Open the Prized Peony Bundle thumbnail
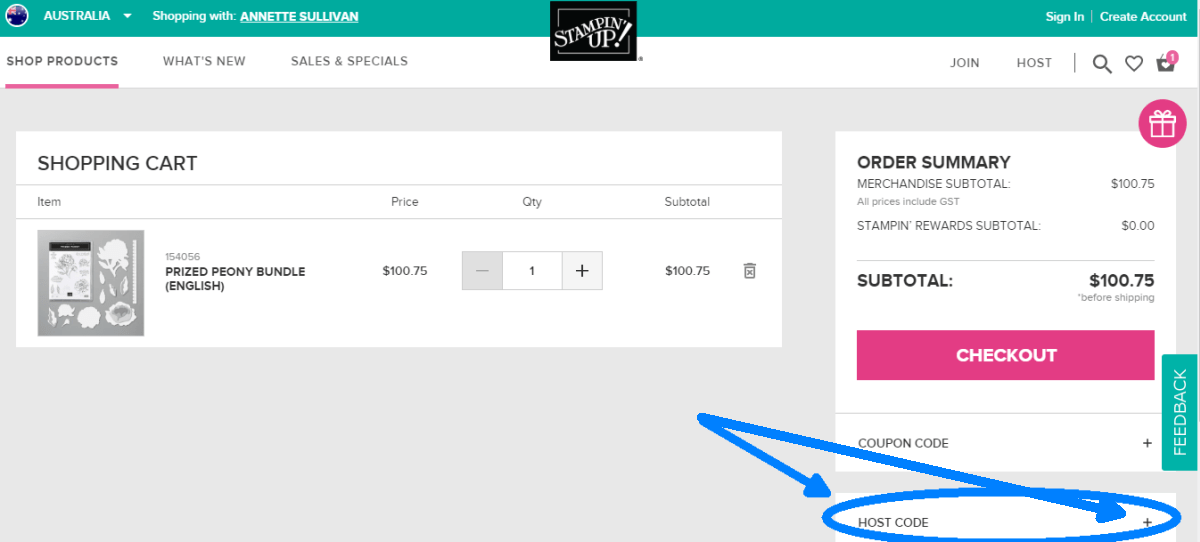Viewport: 1200px width, 542px height. pyautogui.click(x=91, y=283)
